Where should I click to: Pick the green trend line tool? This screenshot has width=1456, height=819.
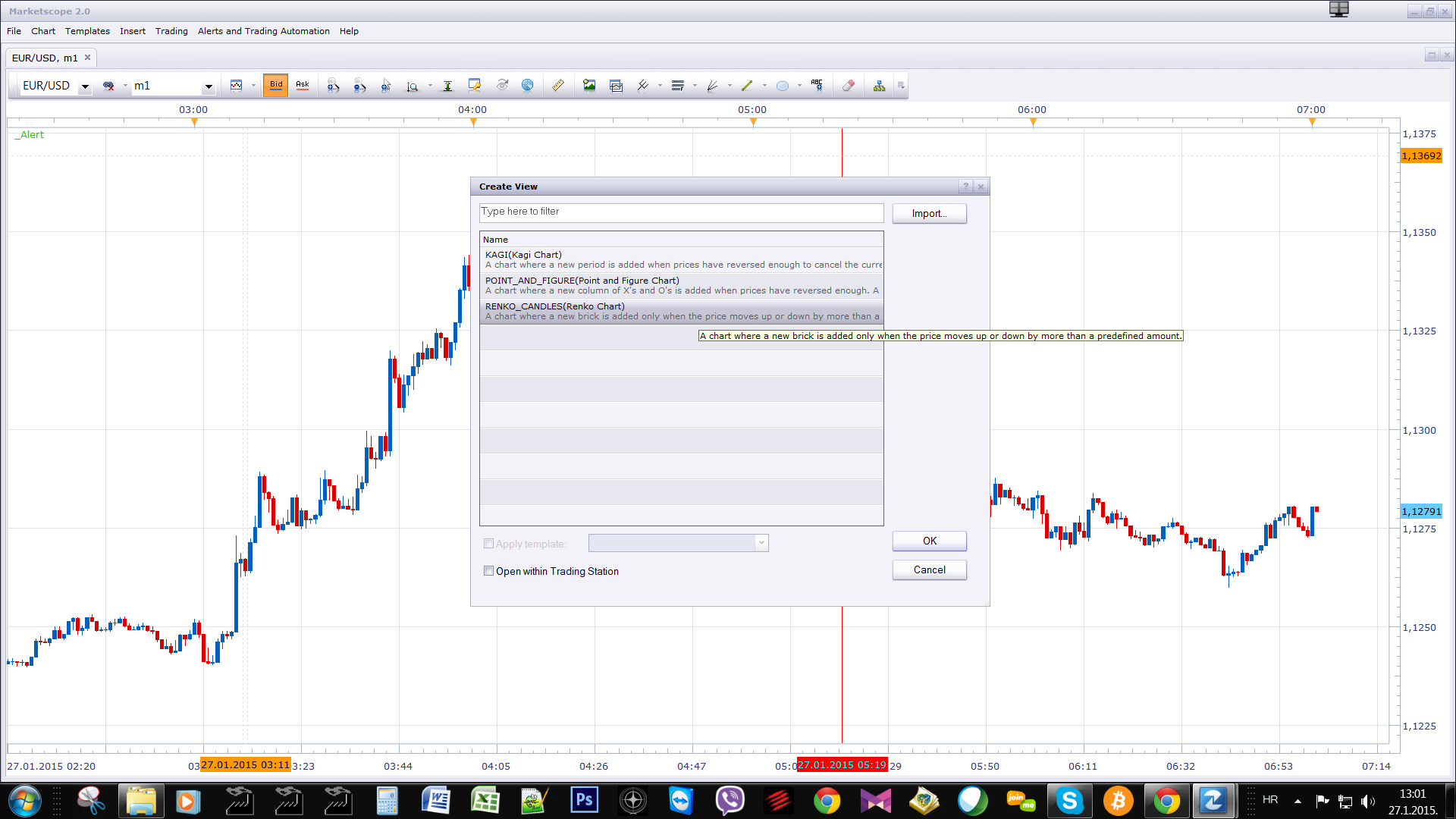pyautogui.click(x=747, y=86)
